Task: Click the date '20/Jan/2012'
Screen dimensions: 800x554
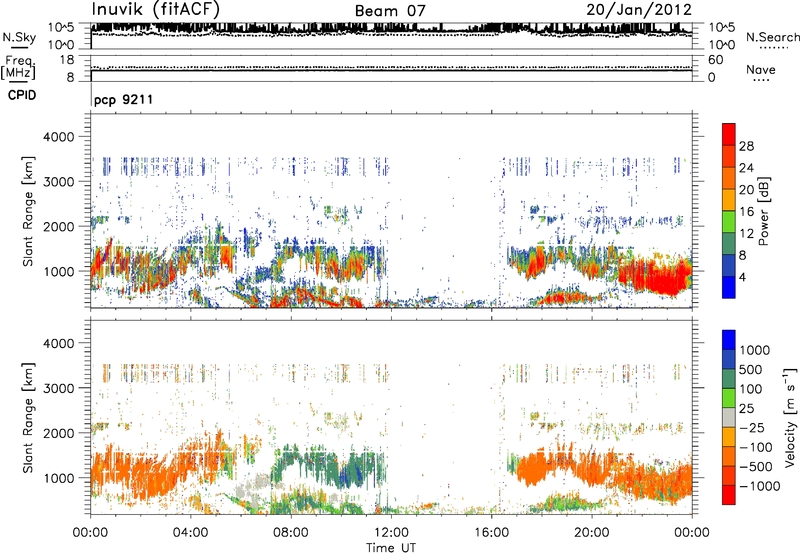Action: [x=639, y=10]
